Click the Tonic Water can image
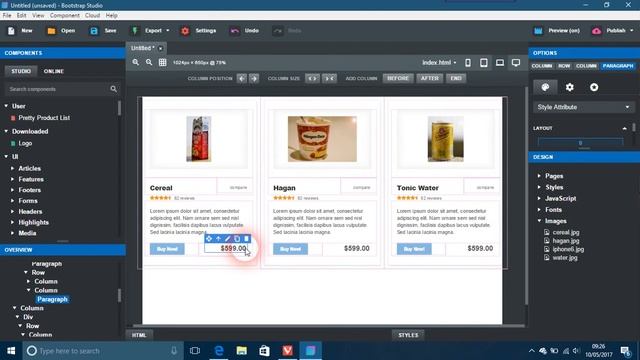 click(445, 139)
